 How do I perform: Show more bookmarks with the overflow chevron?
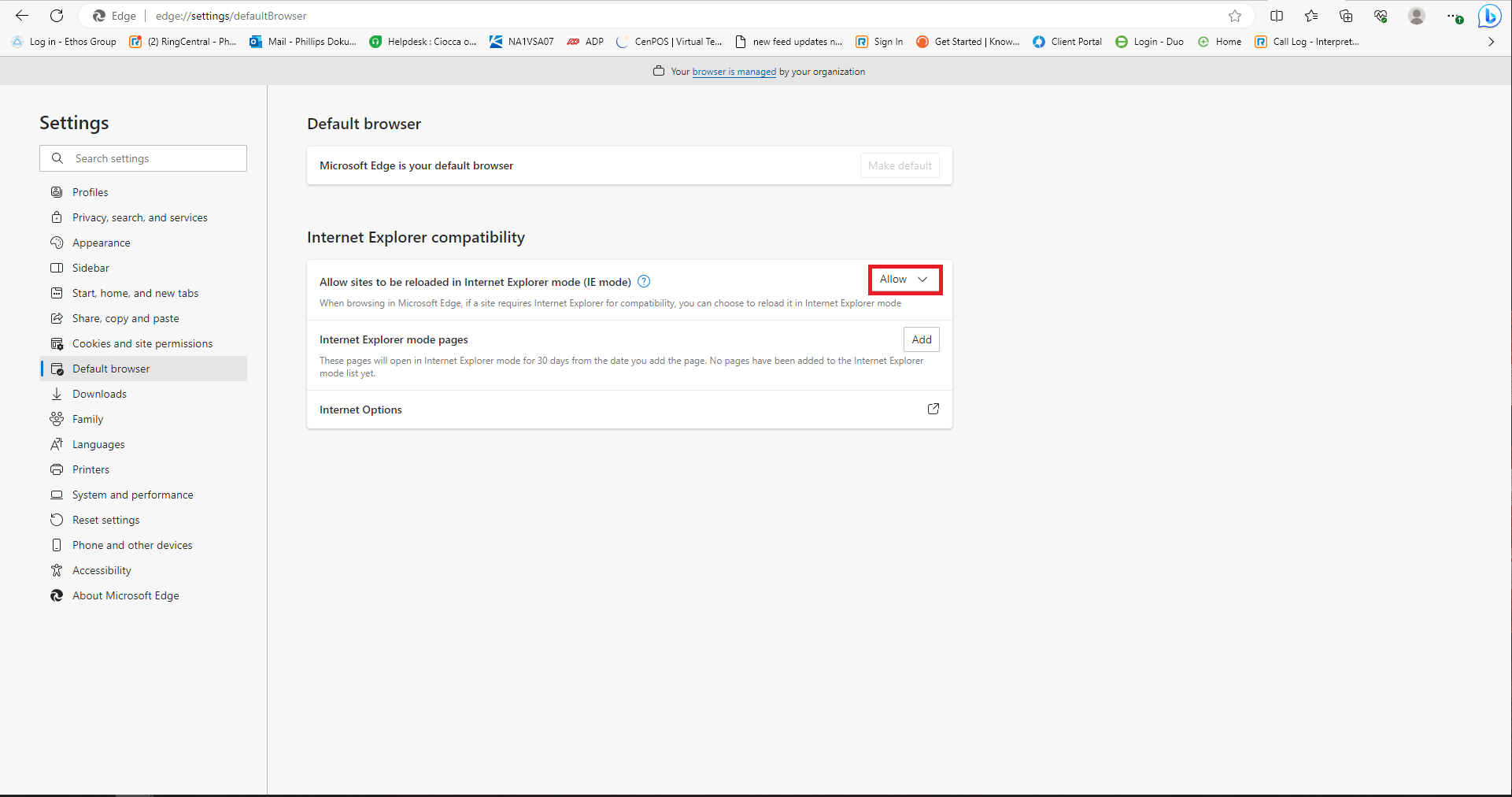tap(1491, 42)
